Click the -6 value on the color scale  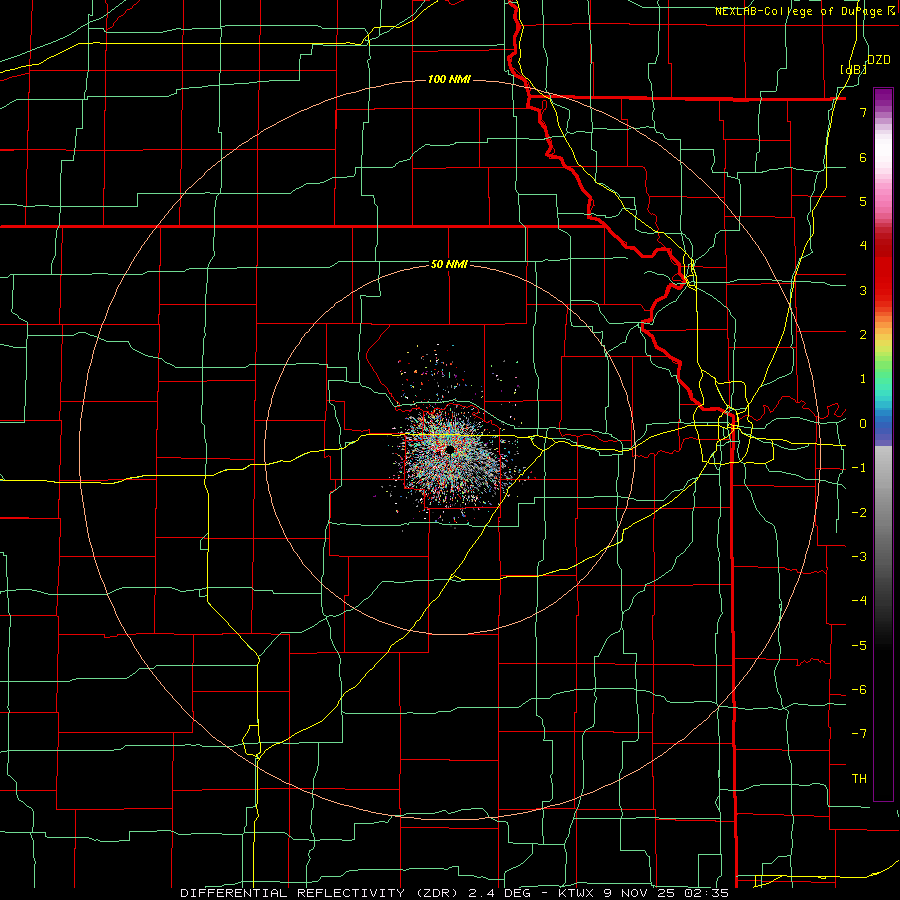tap(859, 690)
